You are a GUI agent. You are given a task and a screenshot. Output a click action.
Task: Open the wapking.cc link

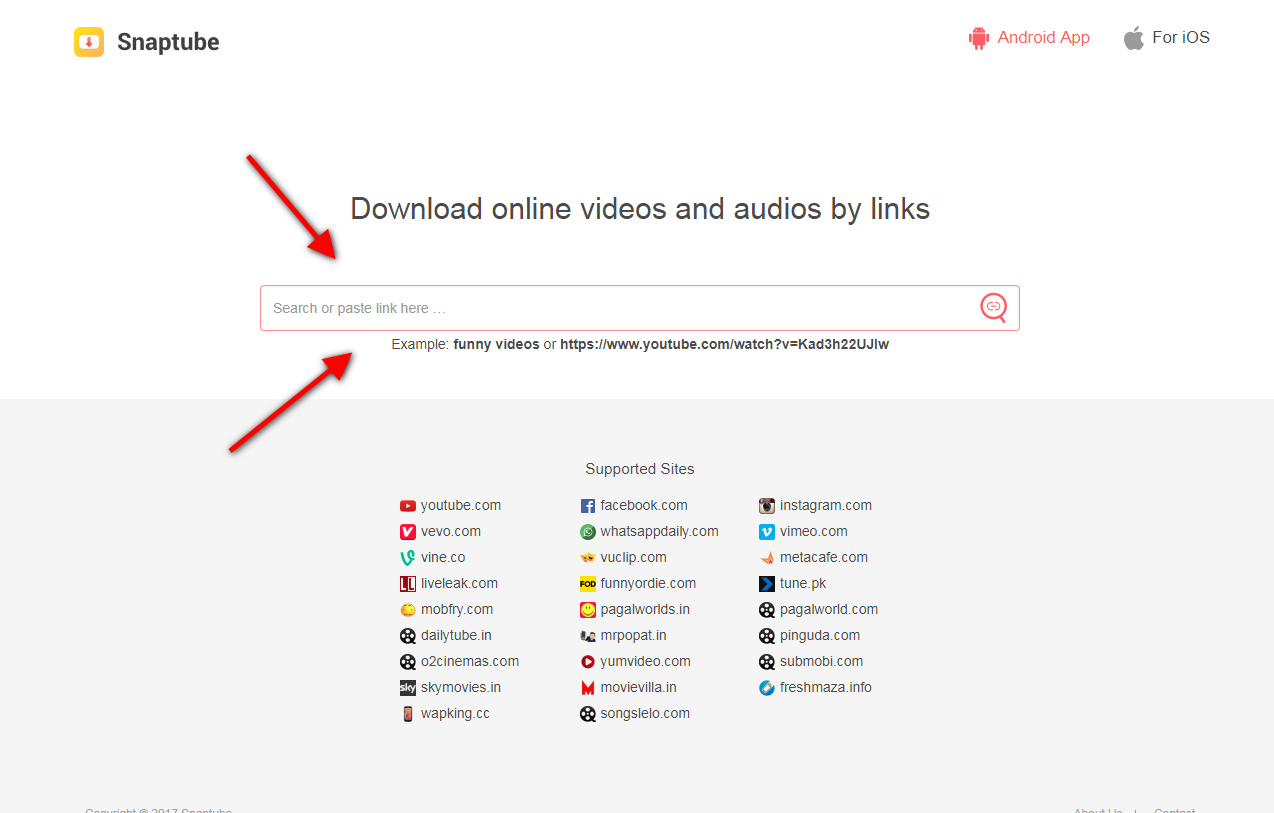[455, 713]
